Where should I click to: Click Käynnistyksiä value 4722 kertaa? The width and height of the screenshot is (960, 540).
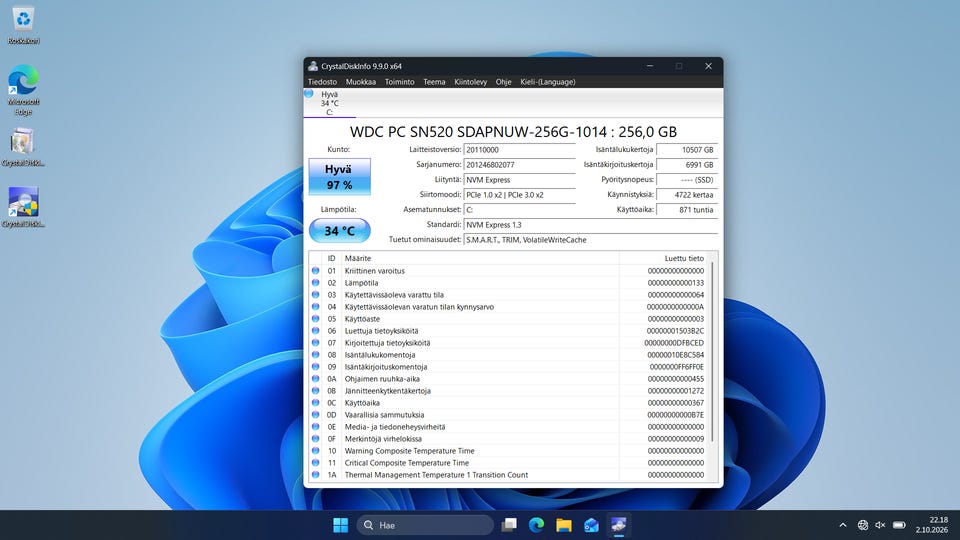(x=687, y=195)
